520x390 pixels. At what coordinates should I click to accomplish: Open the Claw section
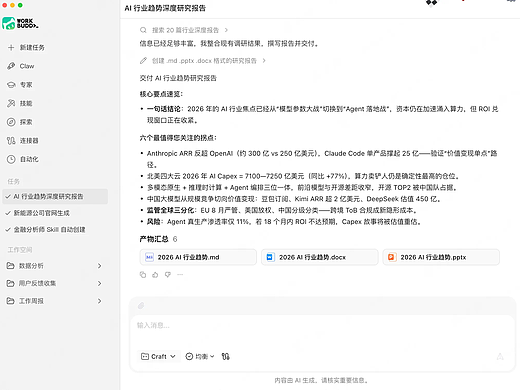pyautogui.click(x=21, y=66)
